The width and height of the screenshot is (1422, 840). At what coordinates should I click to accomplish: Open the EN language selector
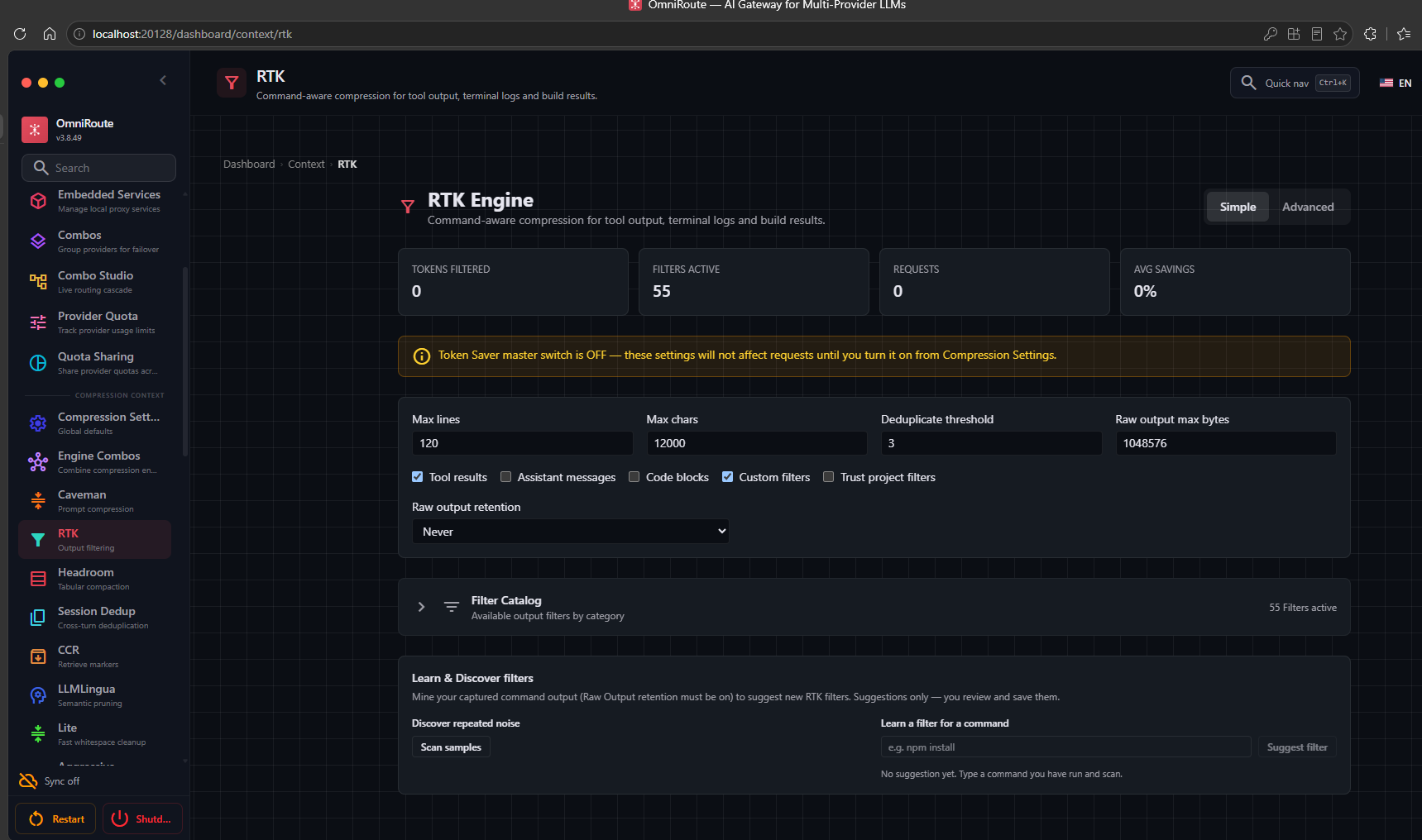(1396, 83)
